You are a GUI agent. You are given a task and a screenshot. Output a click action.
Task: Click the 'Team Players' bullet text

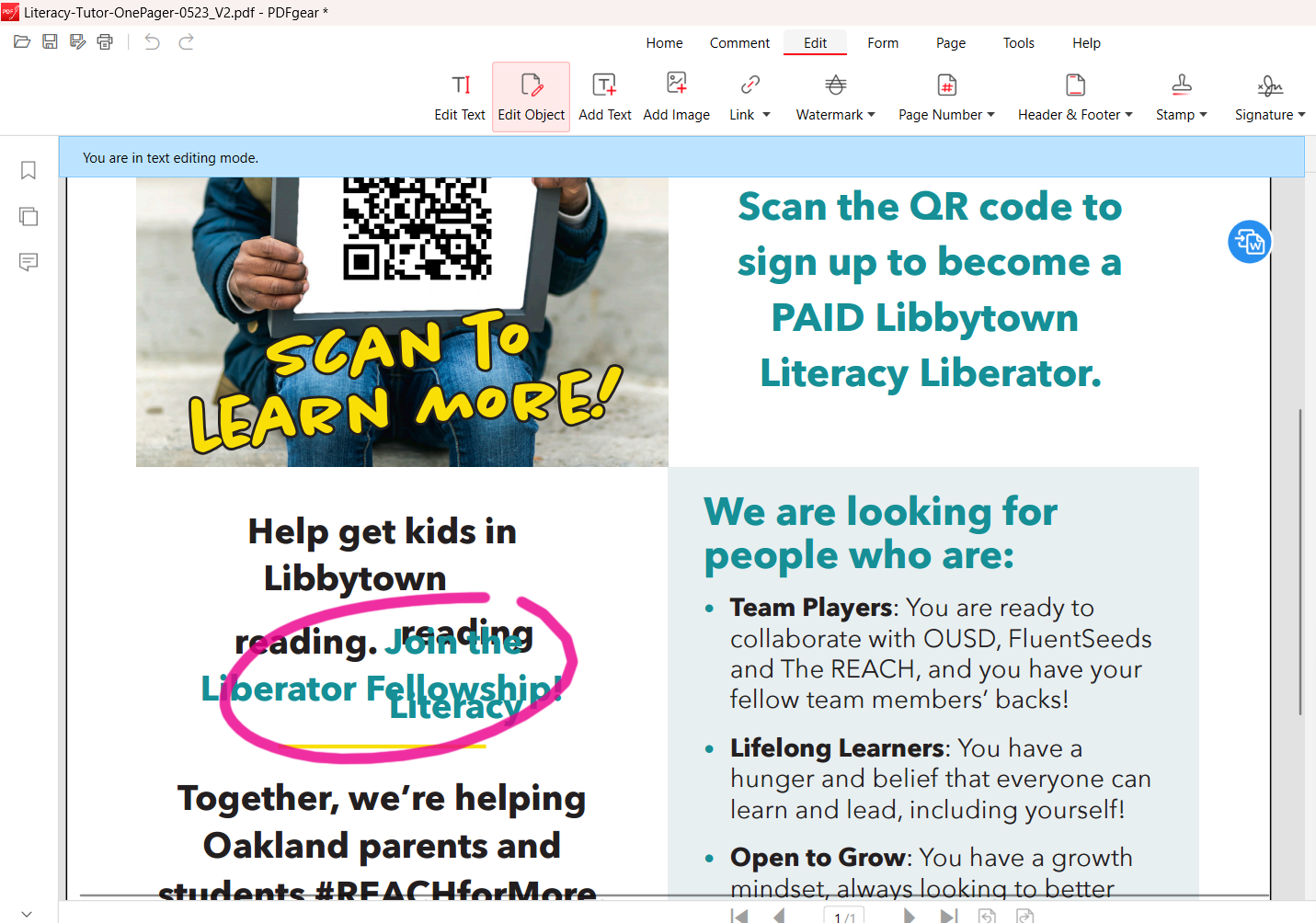pos(811,608)
